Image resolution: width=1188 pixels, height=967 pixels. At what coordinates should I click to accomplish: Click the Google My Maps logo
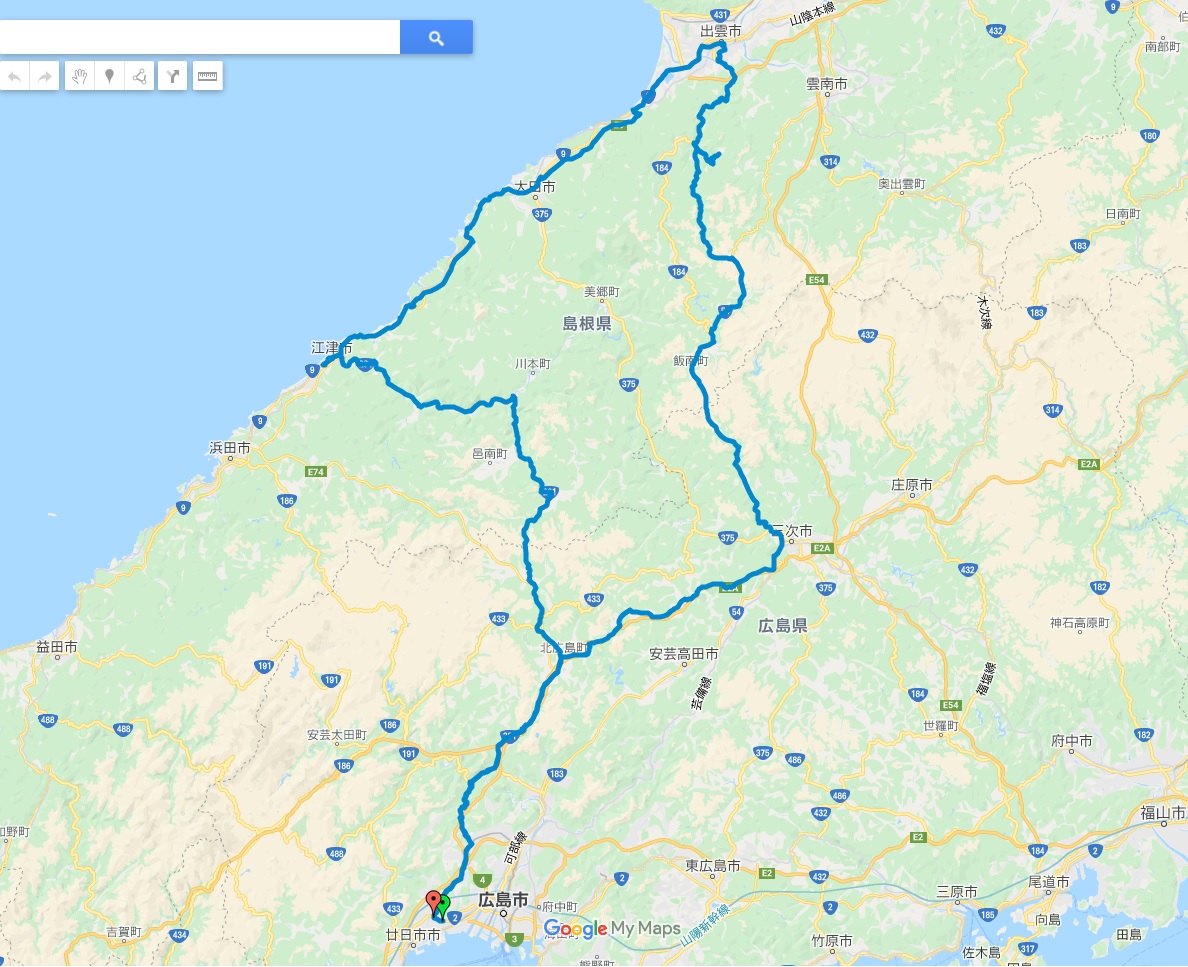612,928
